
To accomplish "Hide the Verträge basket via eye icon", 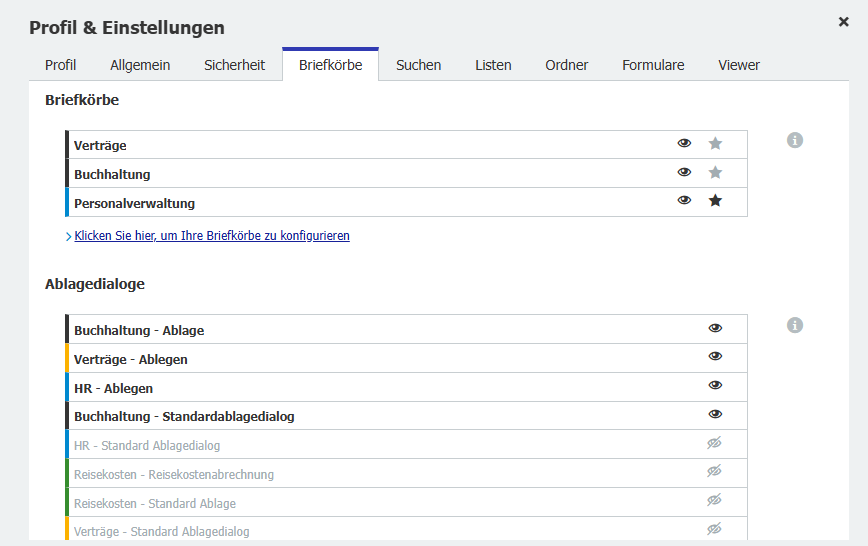I will (684, 144).
